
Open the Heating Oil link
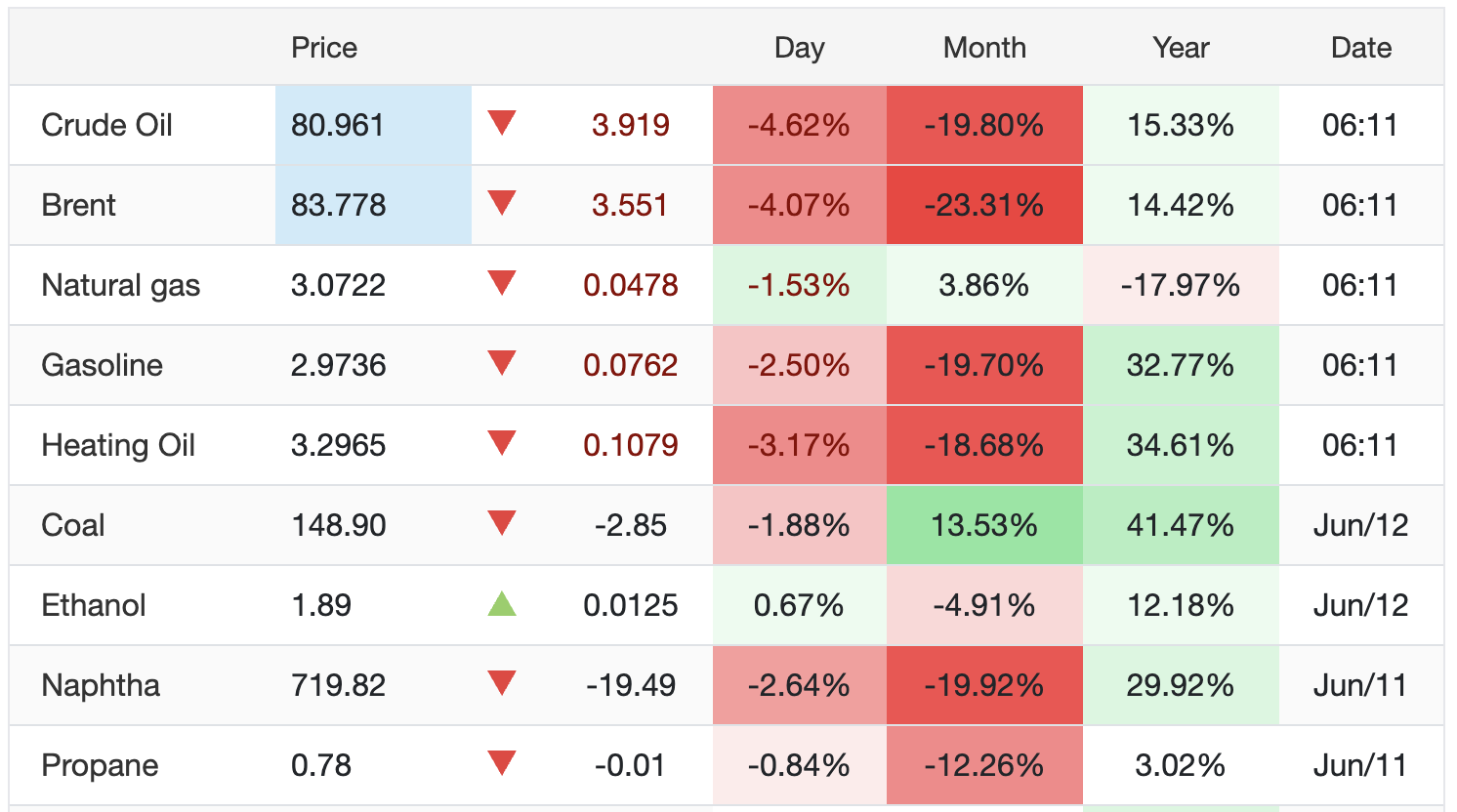[118, 445]
